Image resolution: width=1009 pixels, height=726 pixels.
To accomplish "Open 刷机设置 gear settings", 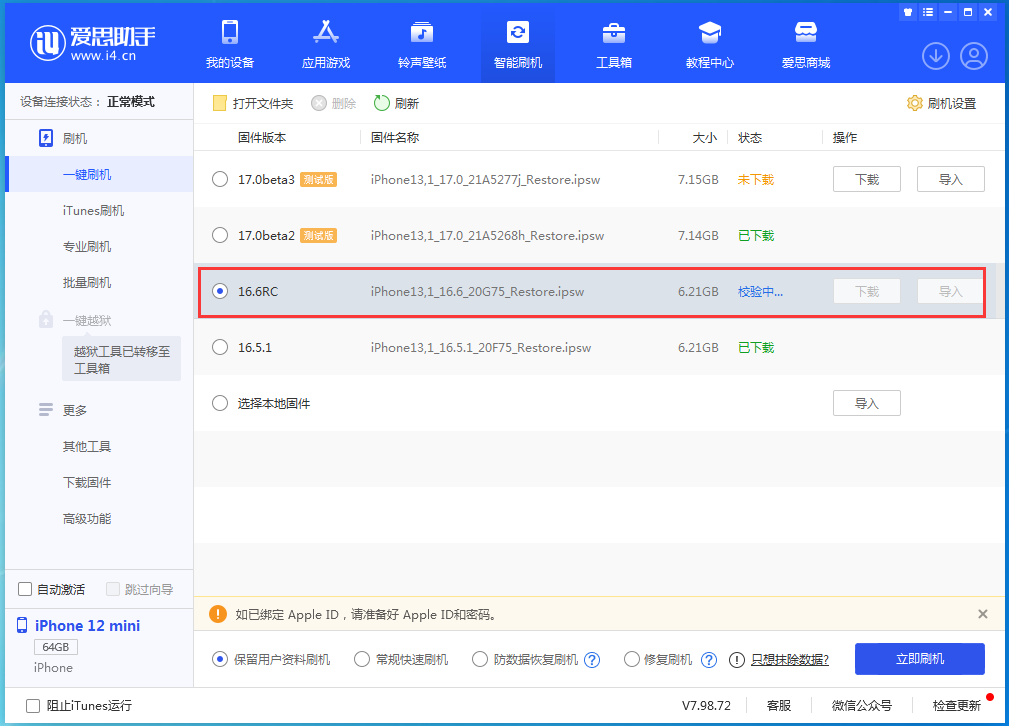I will click(941, 104).
